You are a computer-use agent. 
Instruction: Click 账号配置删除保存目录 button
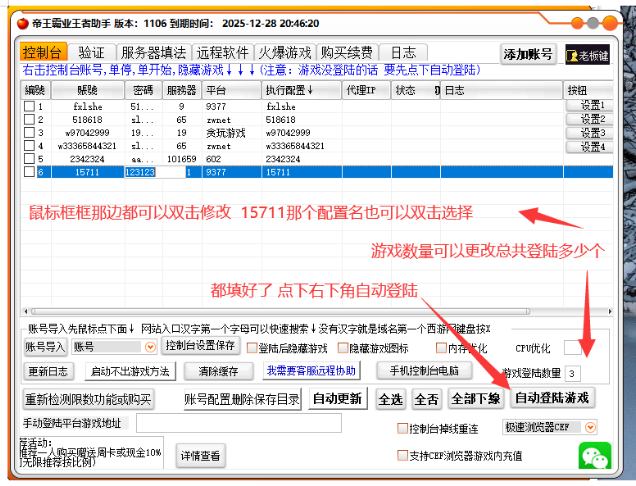point(242,400)
